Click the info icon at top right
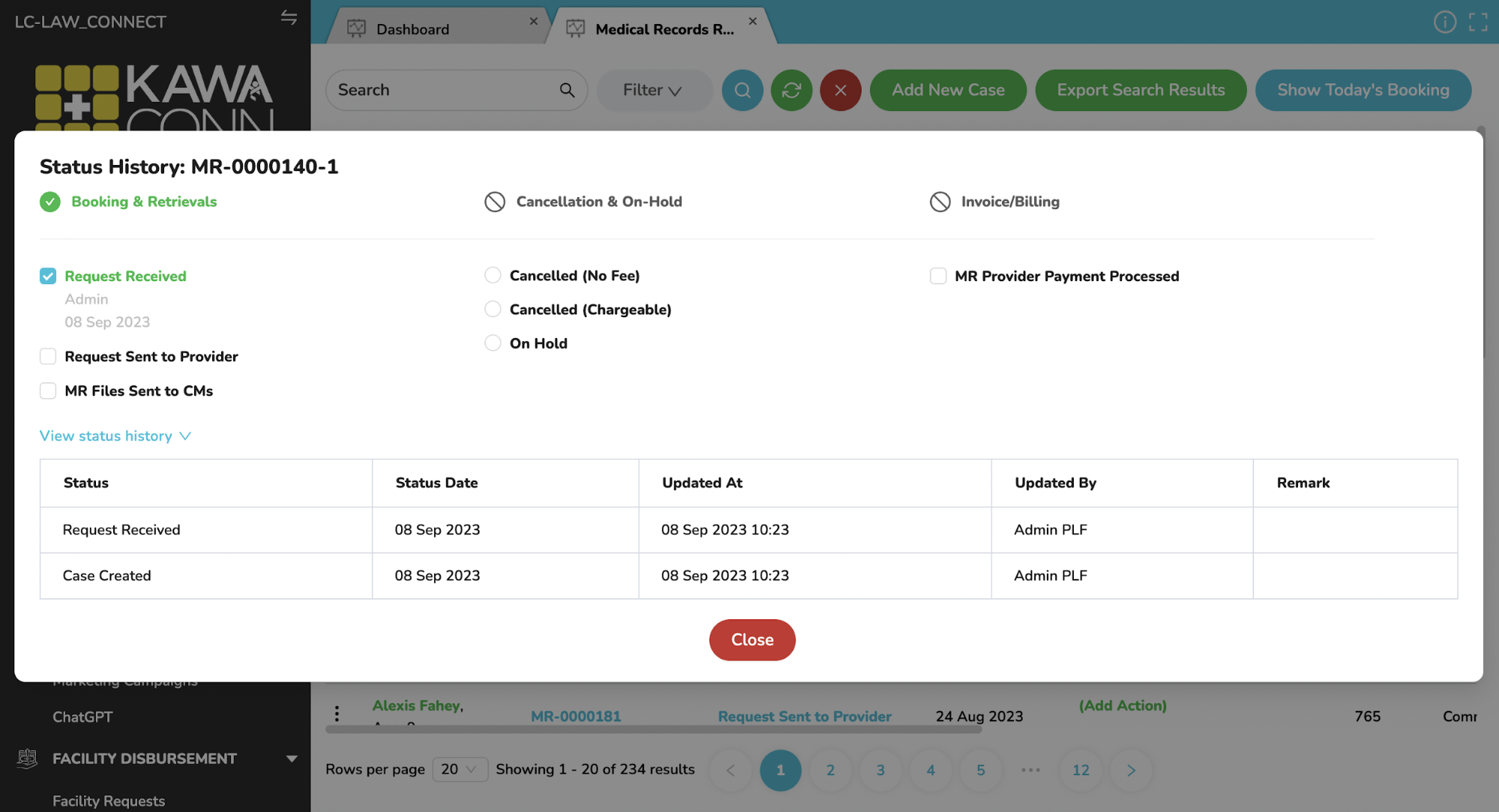Screen dimensions: 1499x812 point(1444,22)
